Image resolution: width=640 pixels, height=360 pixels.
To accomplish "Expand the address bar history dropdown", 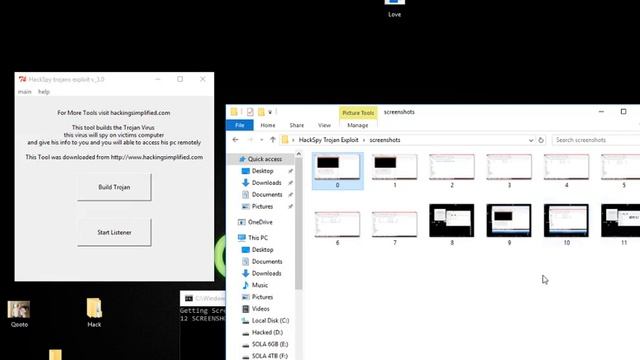I will click(531, 140).
